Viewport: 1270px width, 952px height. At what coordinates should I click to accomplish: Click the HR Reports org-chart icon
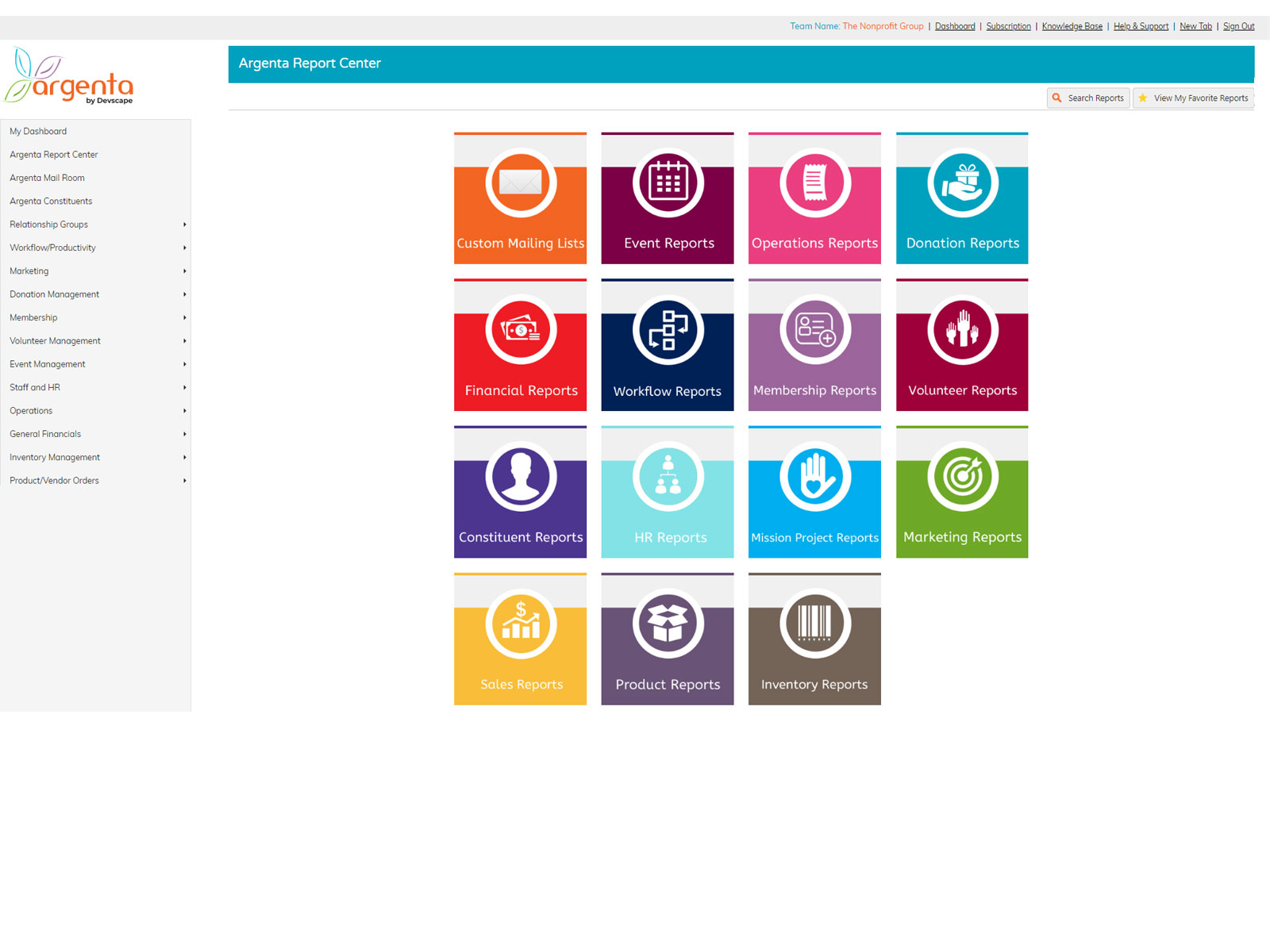(668, 476)
